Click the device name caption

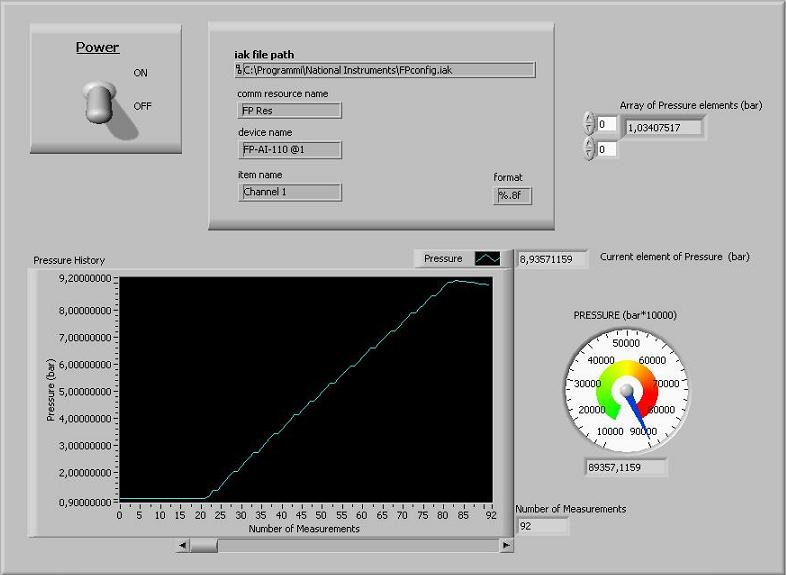click(x=265, y=132)
